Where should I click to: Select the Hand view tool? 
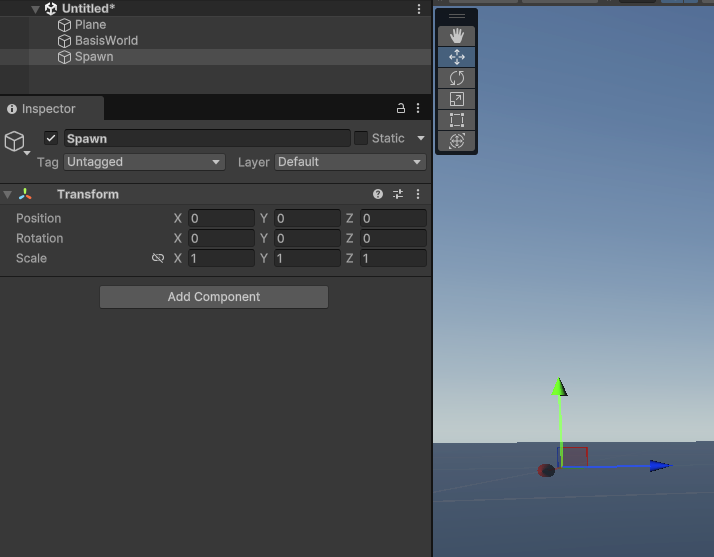pyautogui.click(x=457, y=35)
